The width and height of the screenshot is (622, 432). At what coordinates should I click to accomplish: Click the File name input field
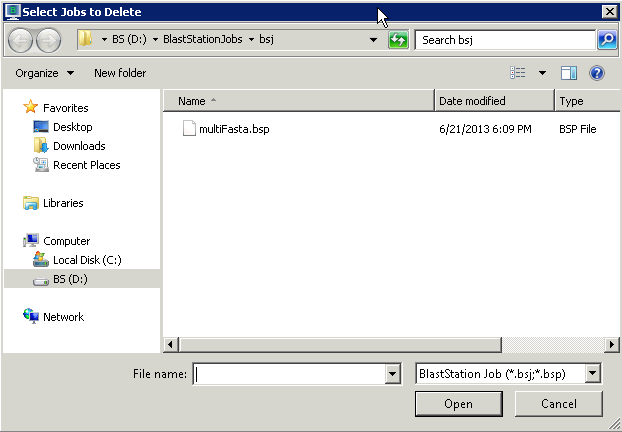coord(290,374)
